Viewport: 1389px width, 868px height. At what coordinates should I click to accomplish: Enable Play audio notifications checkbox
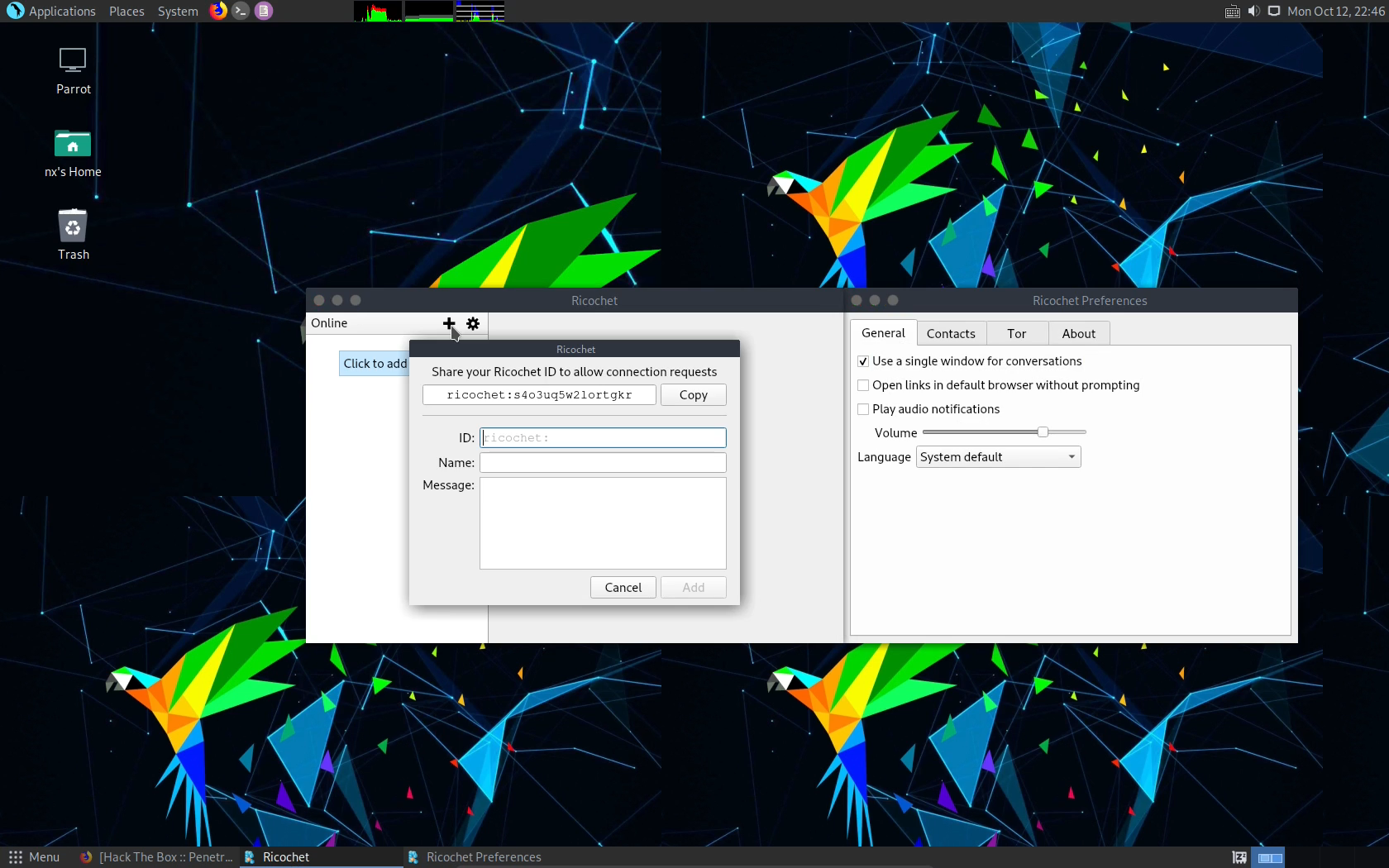coord(863,409)
